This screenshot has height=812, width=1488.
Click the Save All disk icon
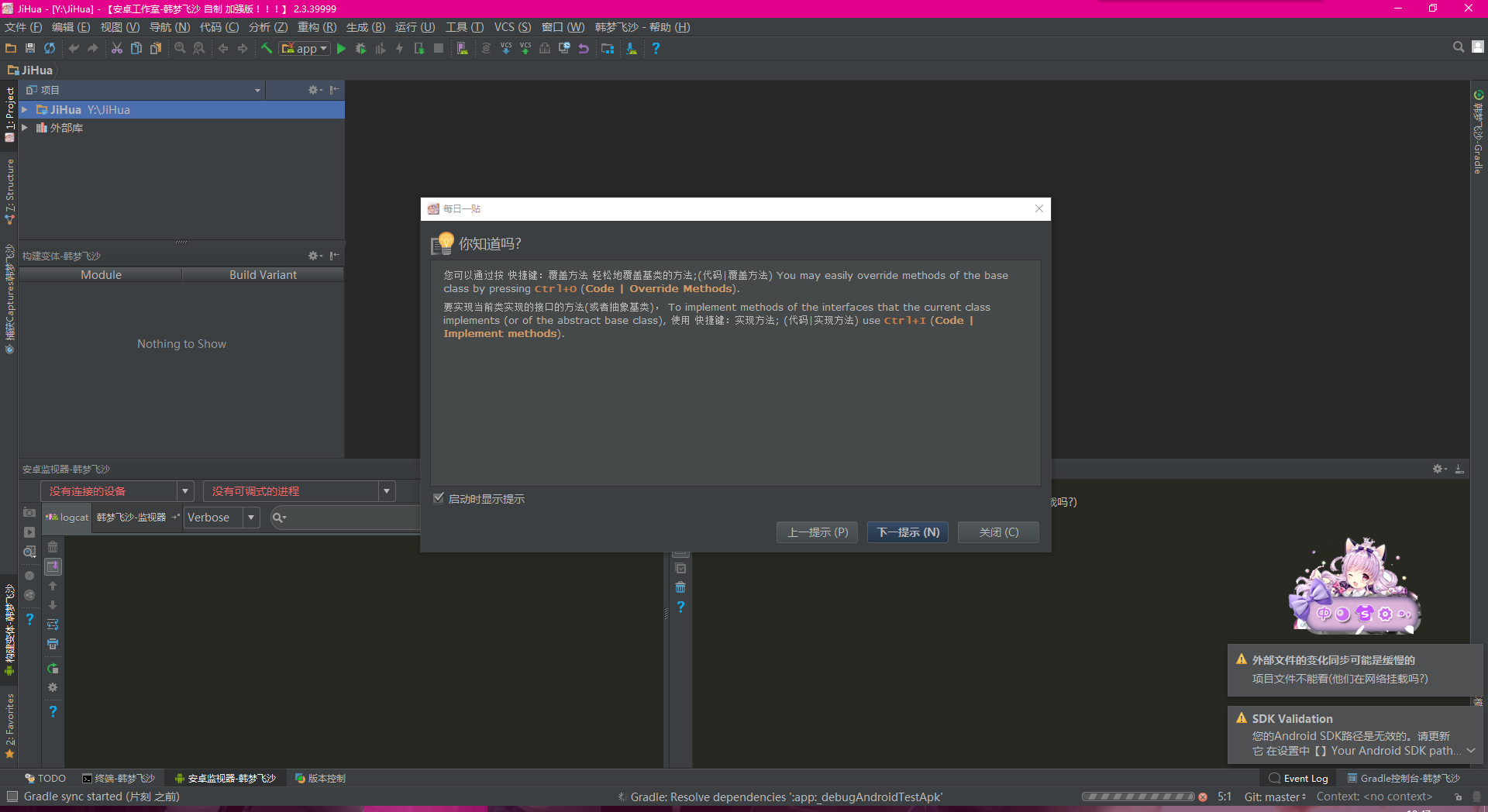pyautogui.click(x=30, y=48)
